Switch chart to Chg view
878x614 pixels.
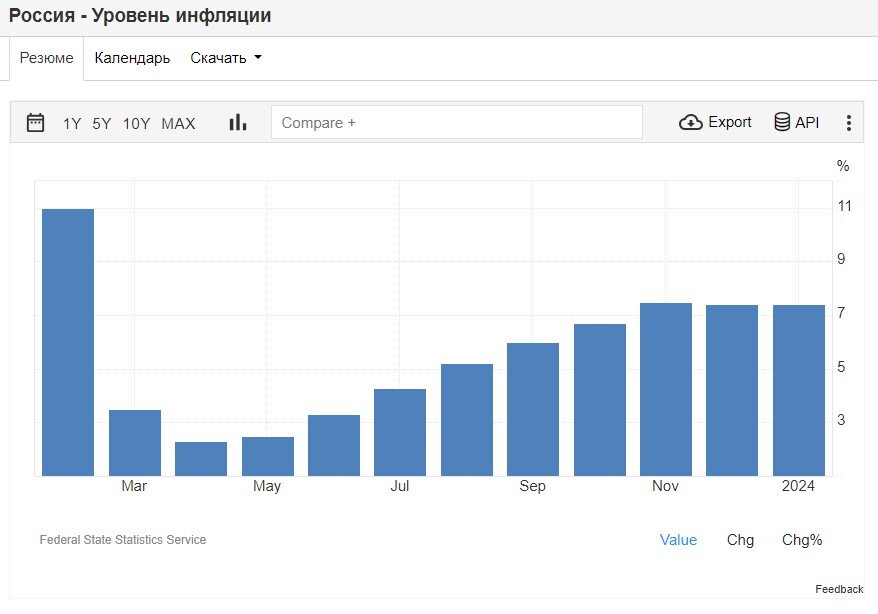pos(740,540)
